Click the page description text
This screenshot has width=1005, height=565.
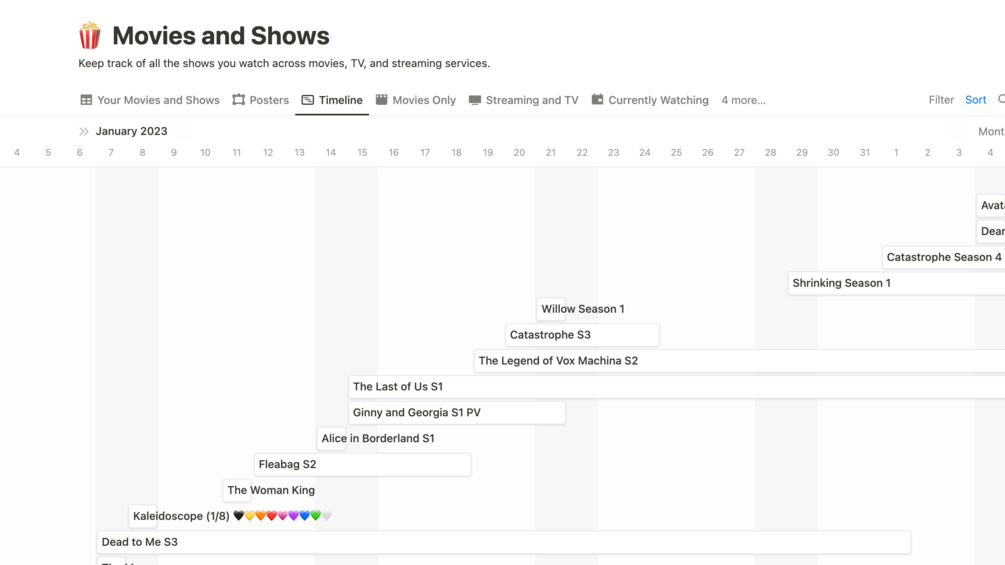tap(284, 63)
